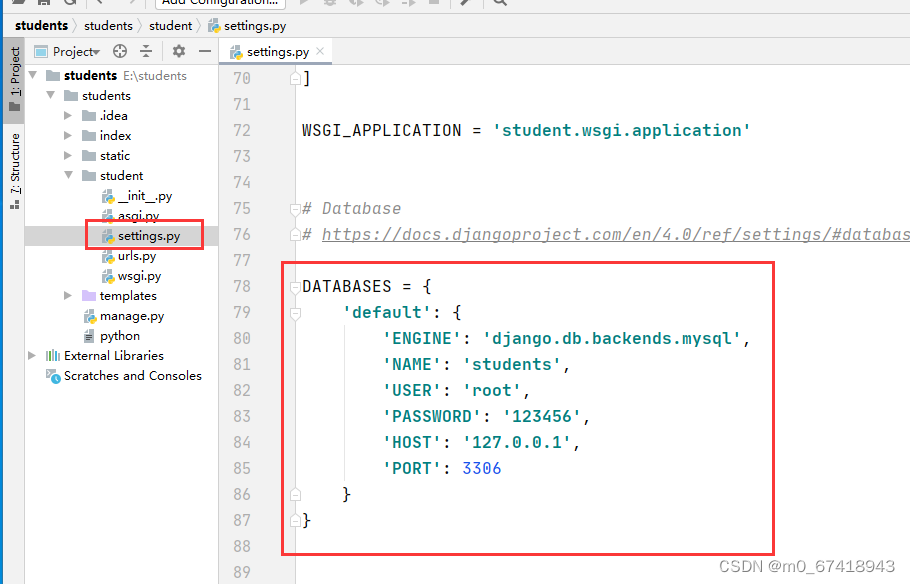The image size is (910, 584).
Task: Switch to the settings.py editor tab
Action: [277, 52]
